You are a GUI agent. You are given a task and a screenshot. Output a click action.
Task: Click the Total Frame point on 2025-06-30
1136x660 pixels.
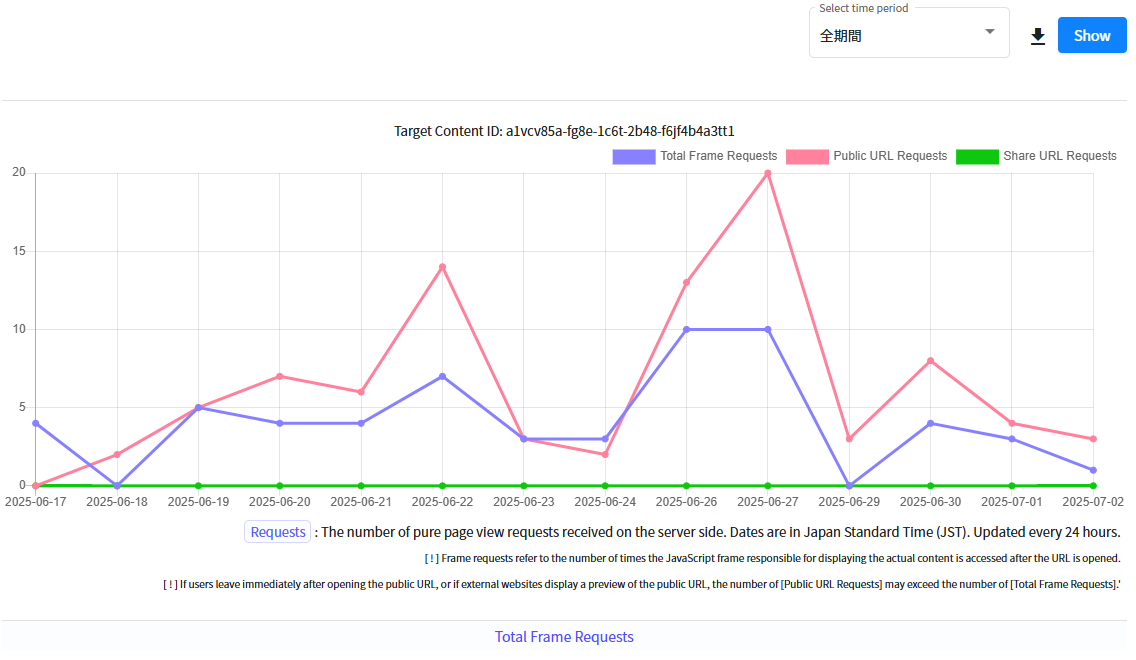(930, 423)
